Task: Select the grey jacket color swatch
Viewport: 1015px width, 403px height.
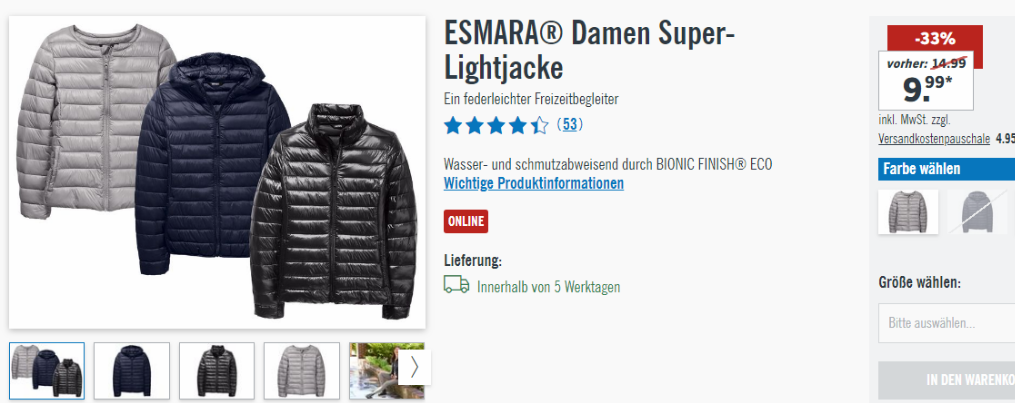Action: pyautogui.click(x=908, y=212)
